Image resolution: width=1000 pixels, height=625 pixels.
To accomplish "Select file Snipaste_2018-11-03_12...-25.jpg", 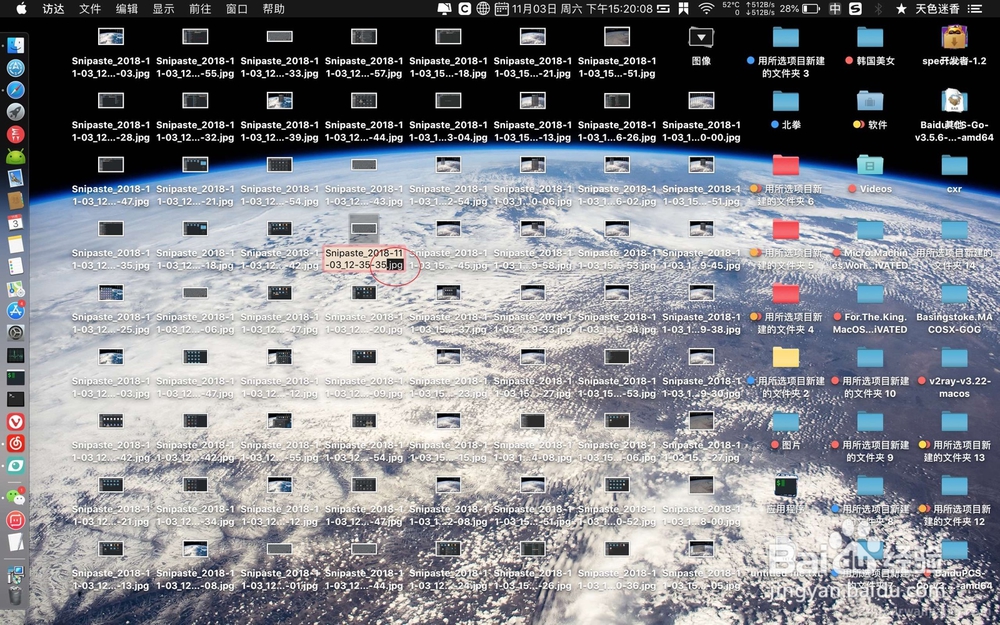I will pyautogui.click(x=111, y=293).
